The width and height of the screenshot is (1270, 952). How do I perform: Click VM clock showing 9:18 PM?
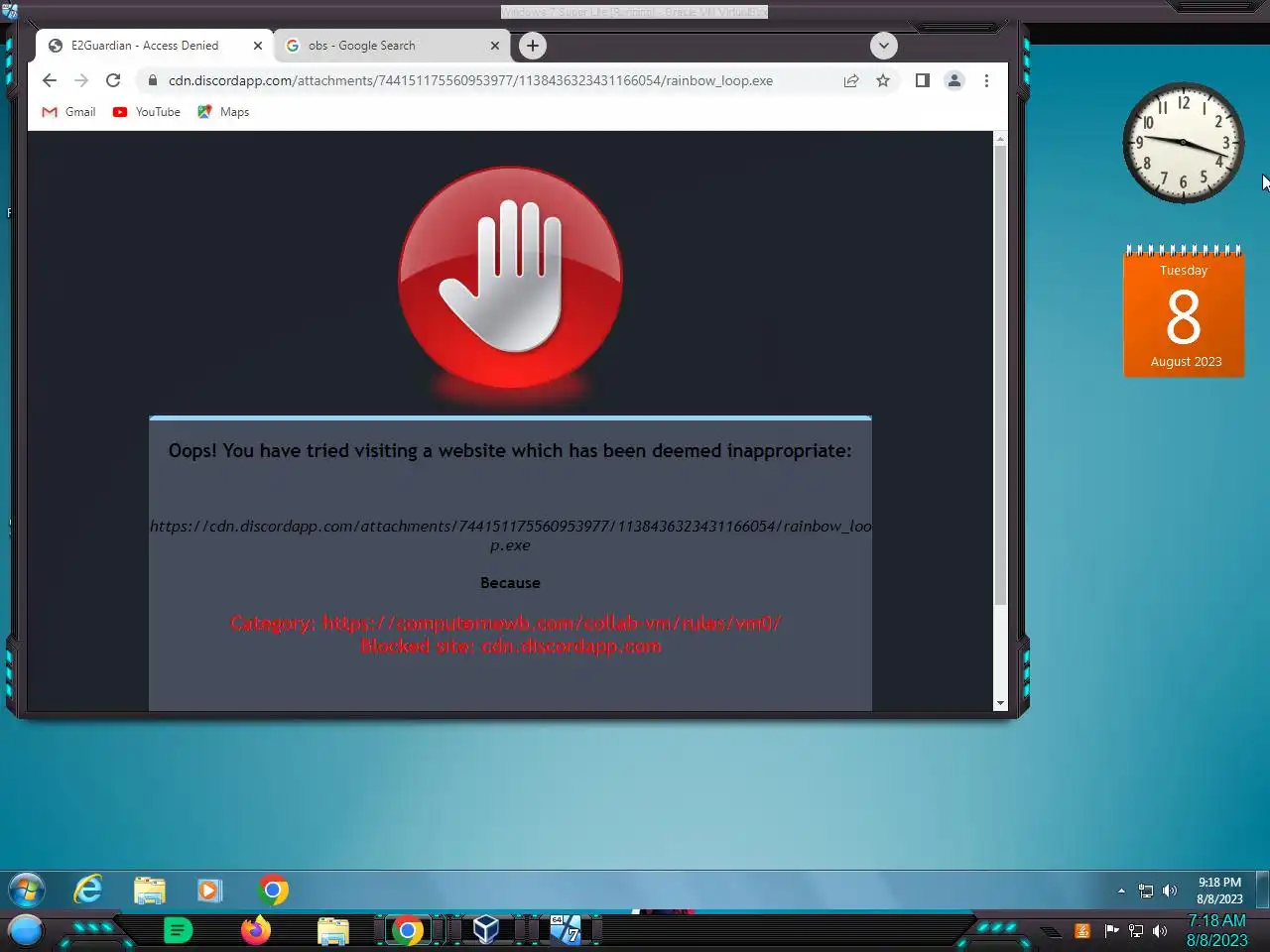click(x=1219, y=891)
